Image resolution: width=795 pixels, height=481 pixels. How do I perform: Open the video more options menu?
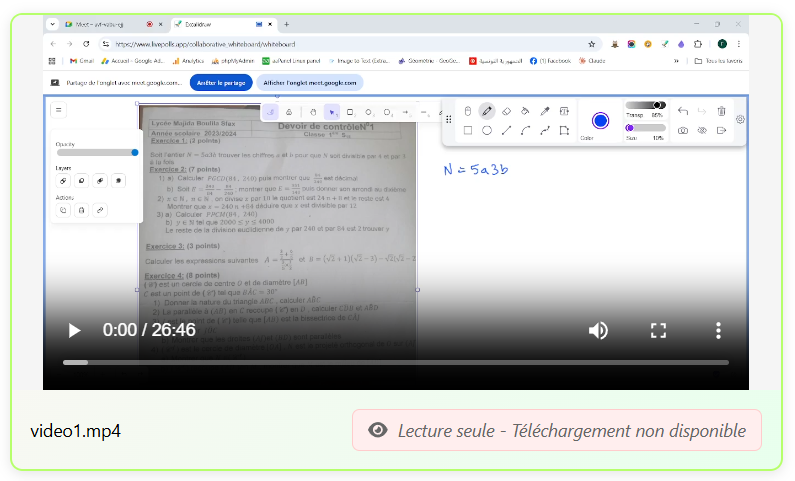click(717, 330)
